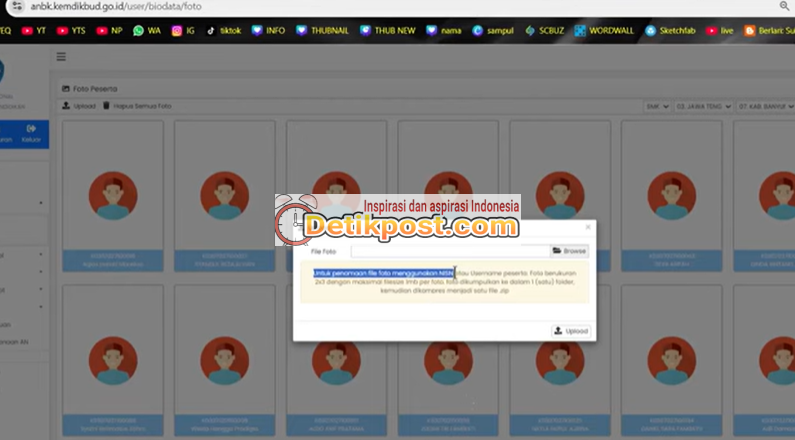The width and height of the screenshot is (795, 440).
Task: Toggle the hamburger sidebar menu
Action: pos(61,57)
